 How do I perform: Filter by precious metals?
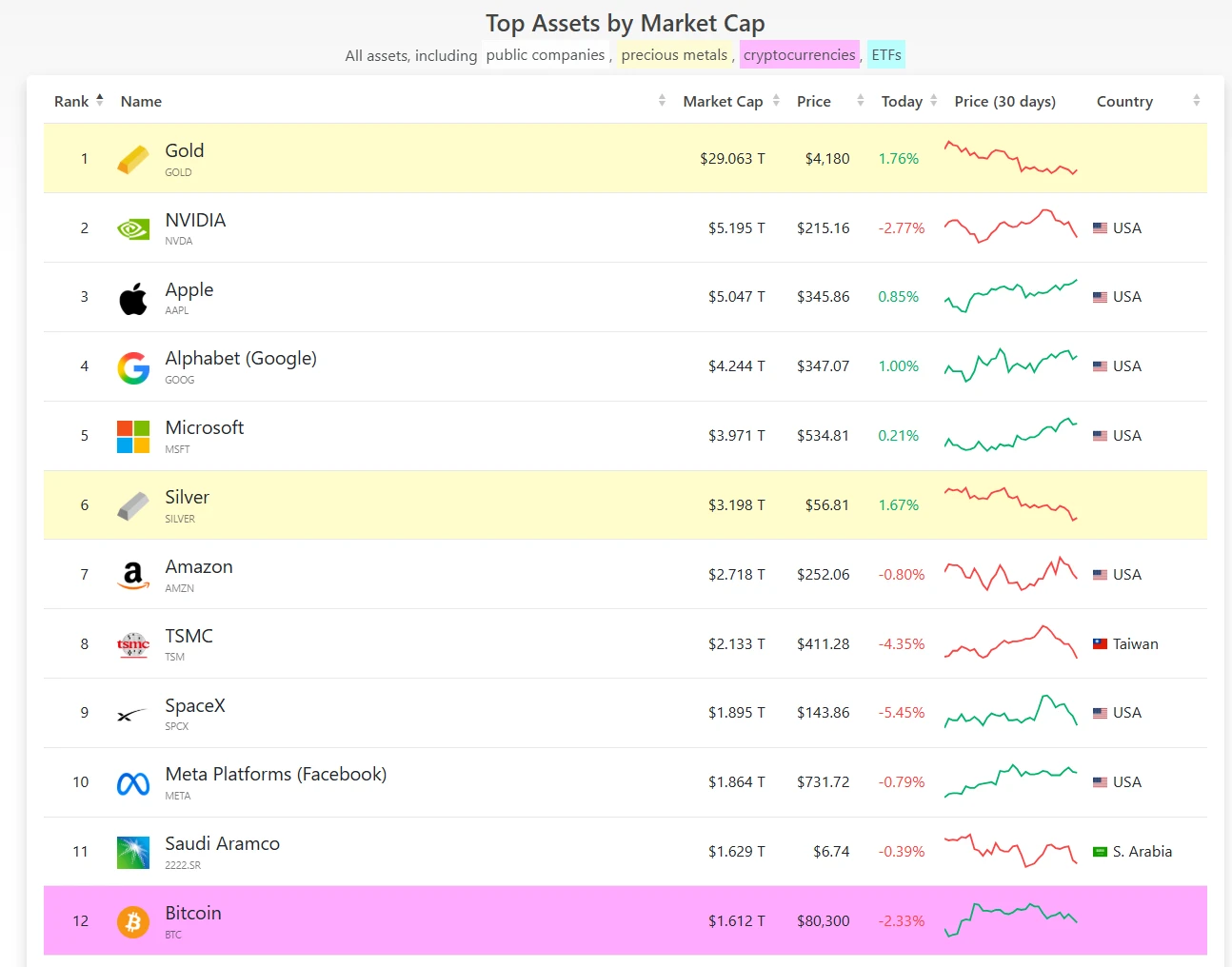(674, 55)
